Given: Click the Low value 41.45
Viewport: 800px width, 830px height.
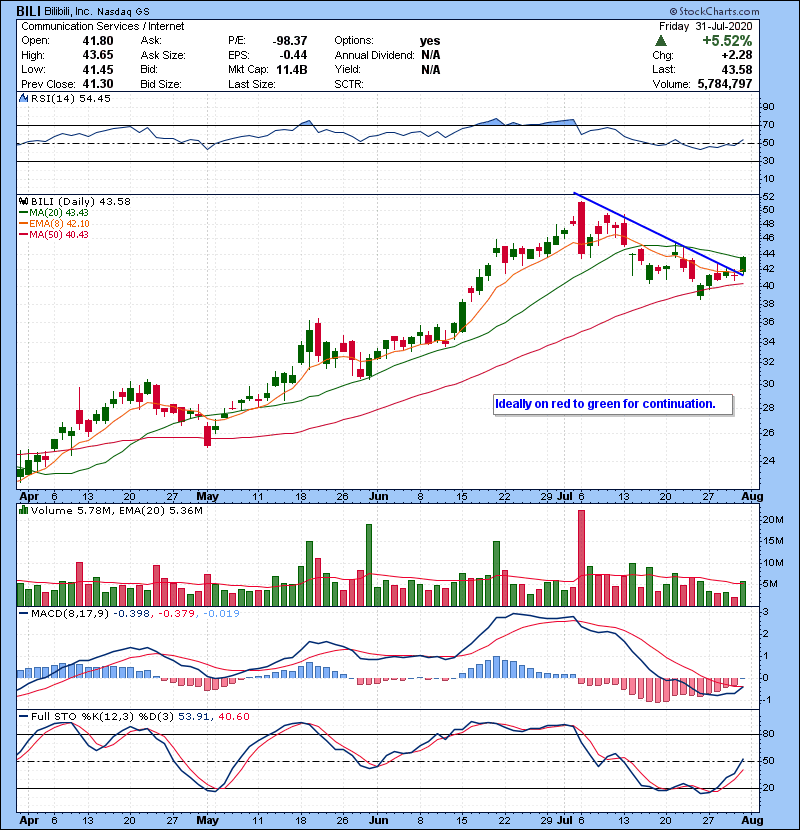Looking at the screenshot, I should point(98,69).
